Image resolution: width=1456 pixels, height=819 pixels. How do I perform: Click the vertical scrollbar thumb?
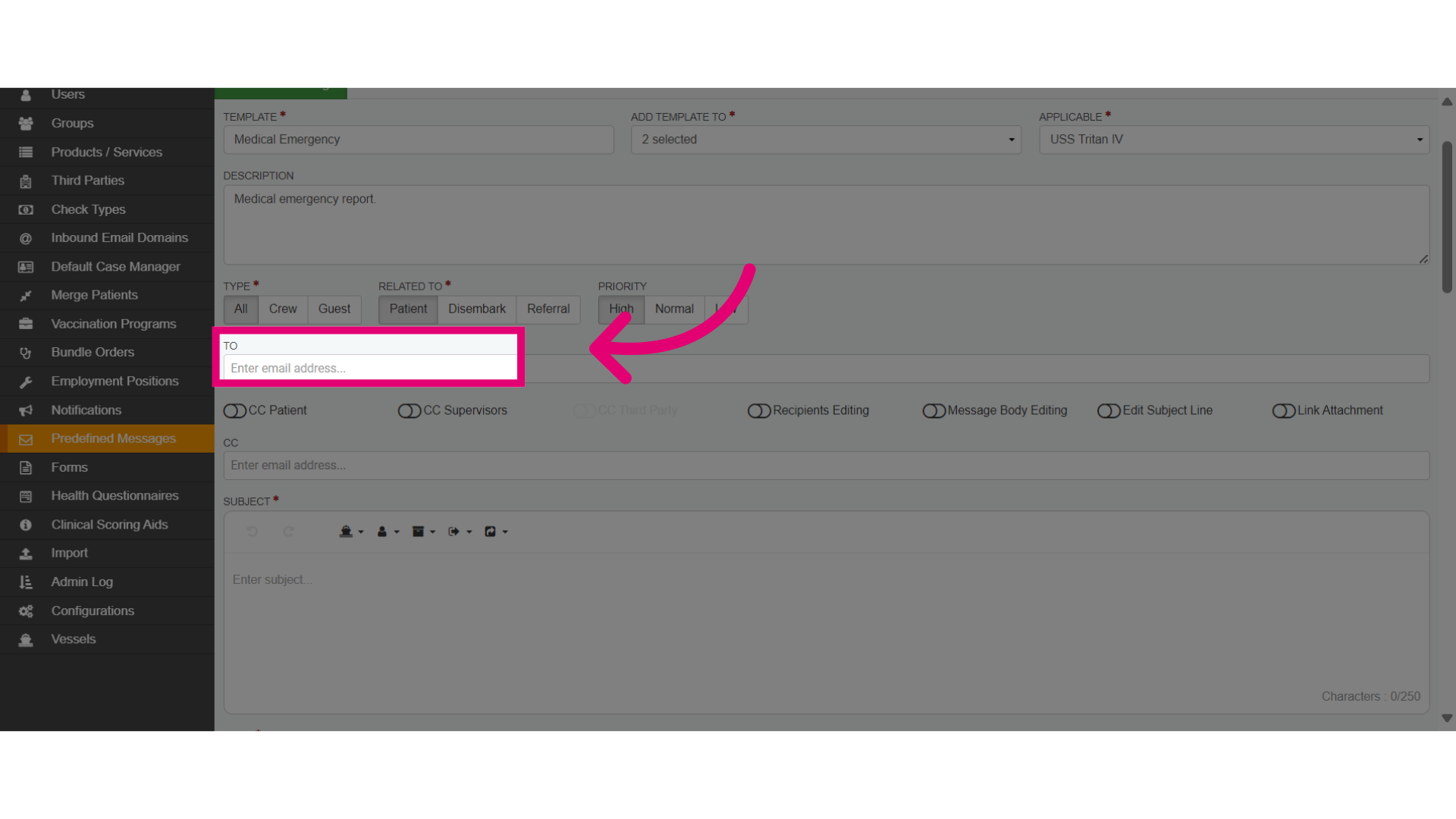coord(1447,217)
